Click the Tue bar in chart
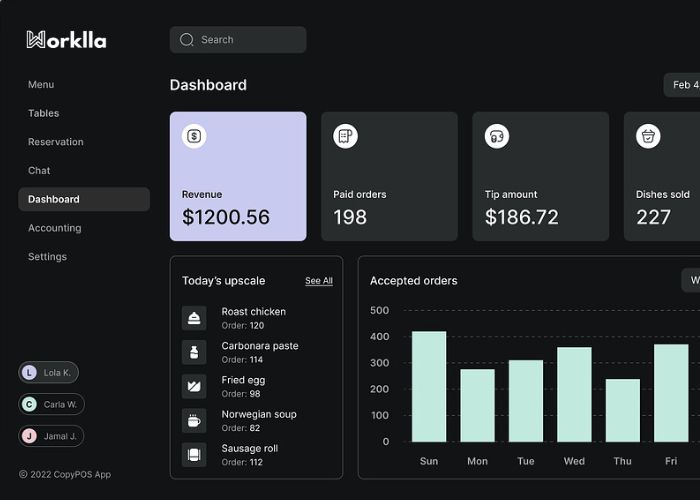 pyautogui.click(x=526, y=401)
